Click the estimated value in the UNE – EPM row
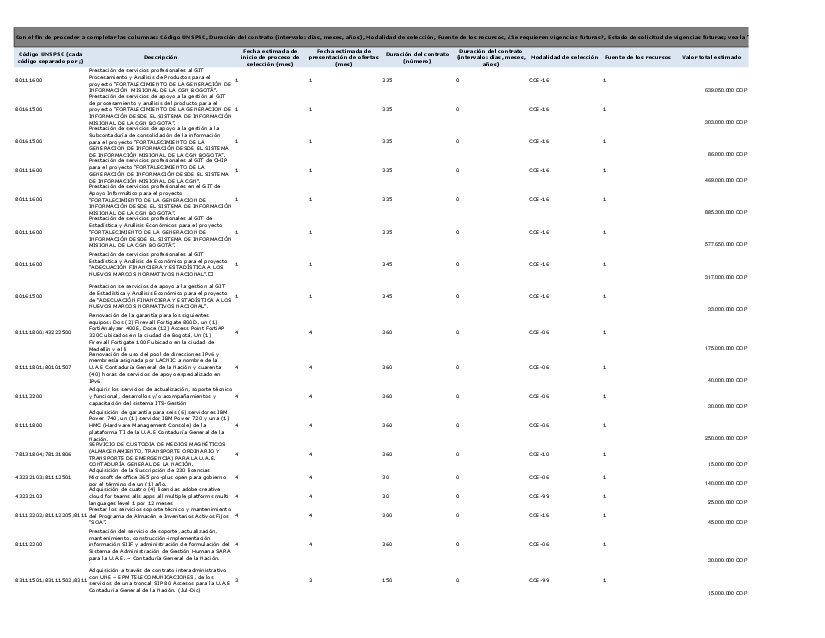The height and width of the screenshot is (638, 825). (727, 593)
